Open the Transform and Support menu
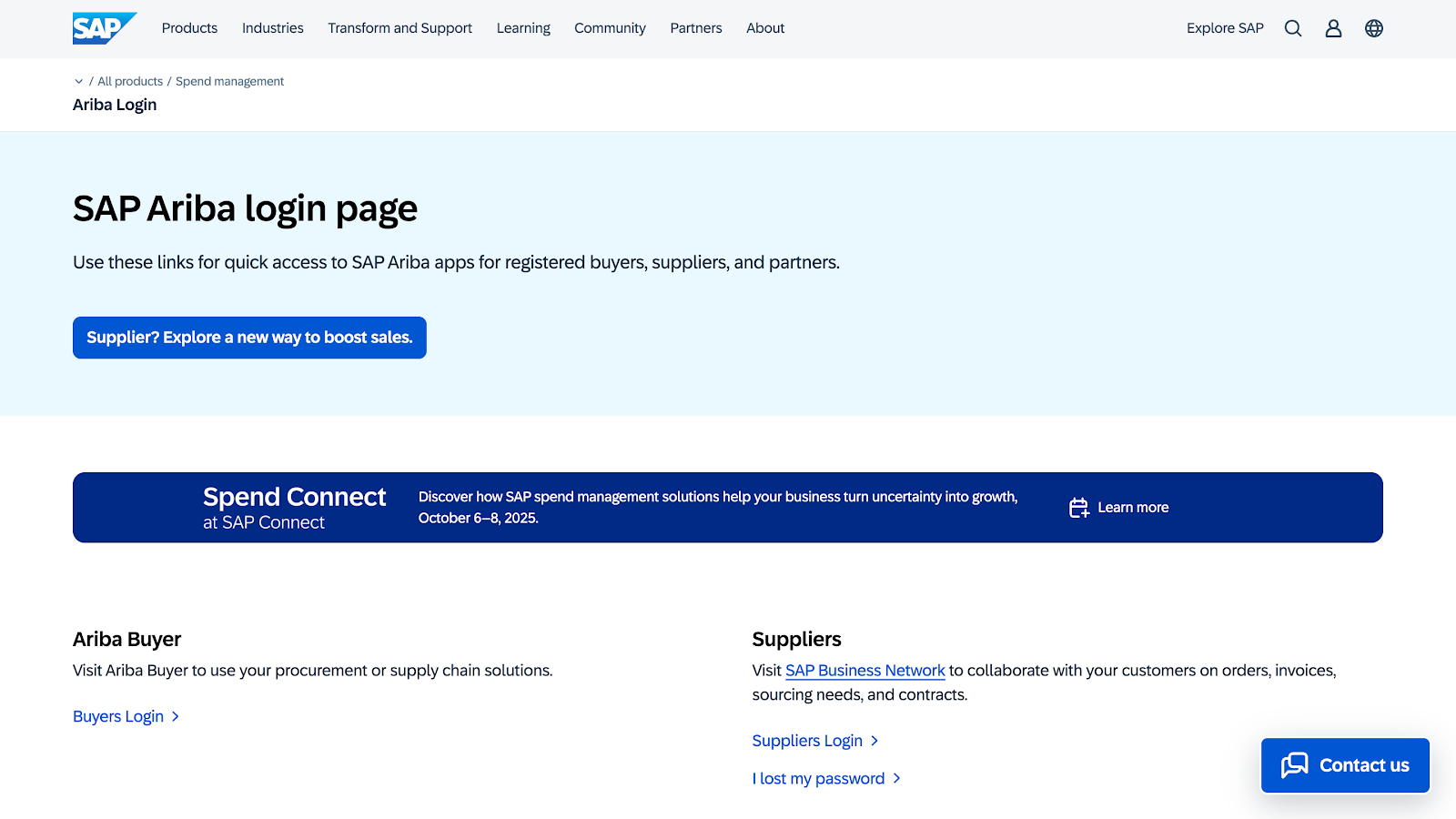This screenshot has height=819, width=1456. click(400, 28)
